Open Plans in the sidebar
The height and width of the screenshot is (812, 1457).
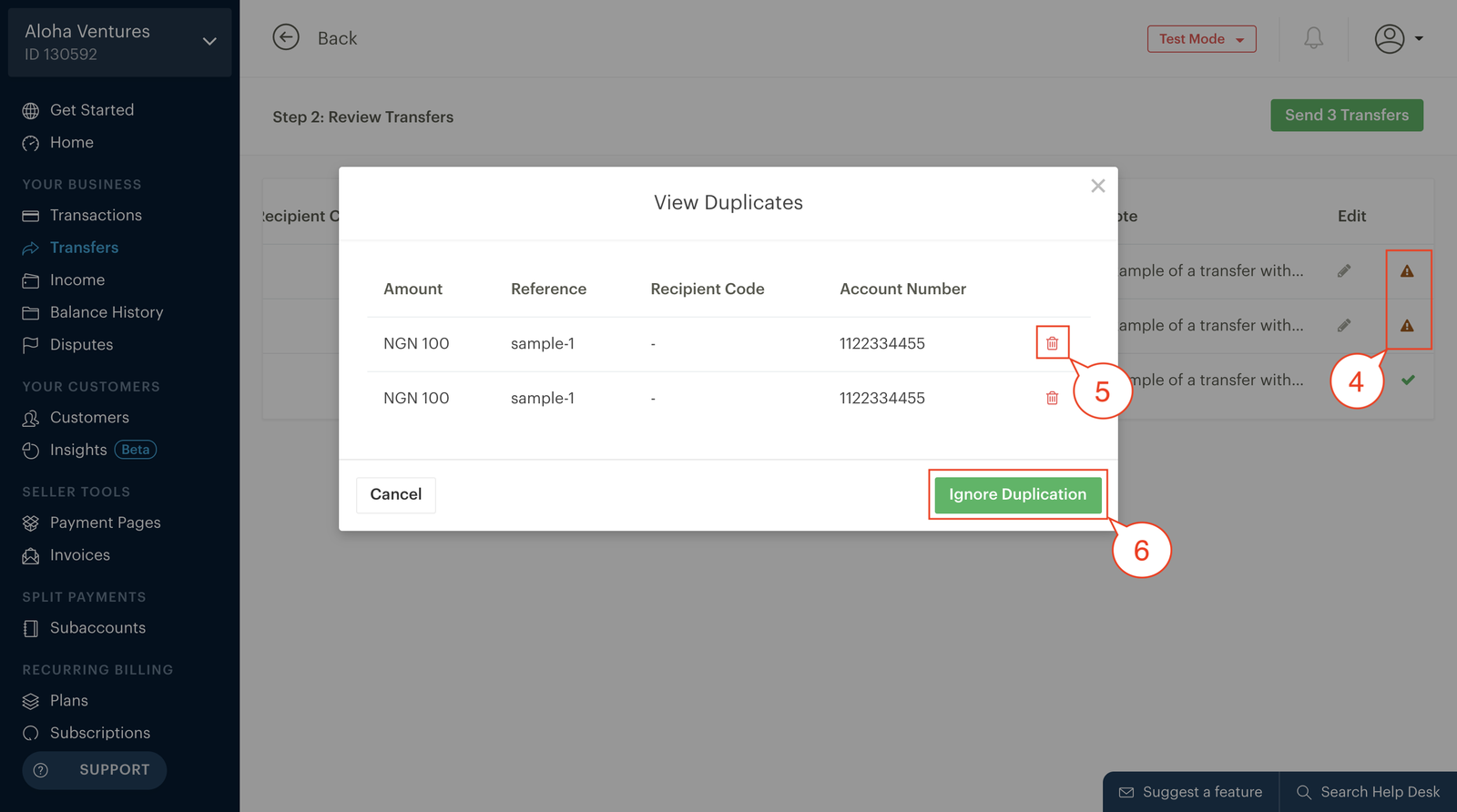56,701
